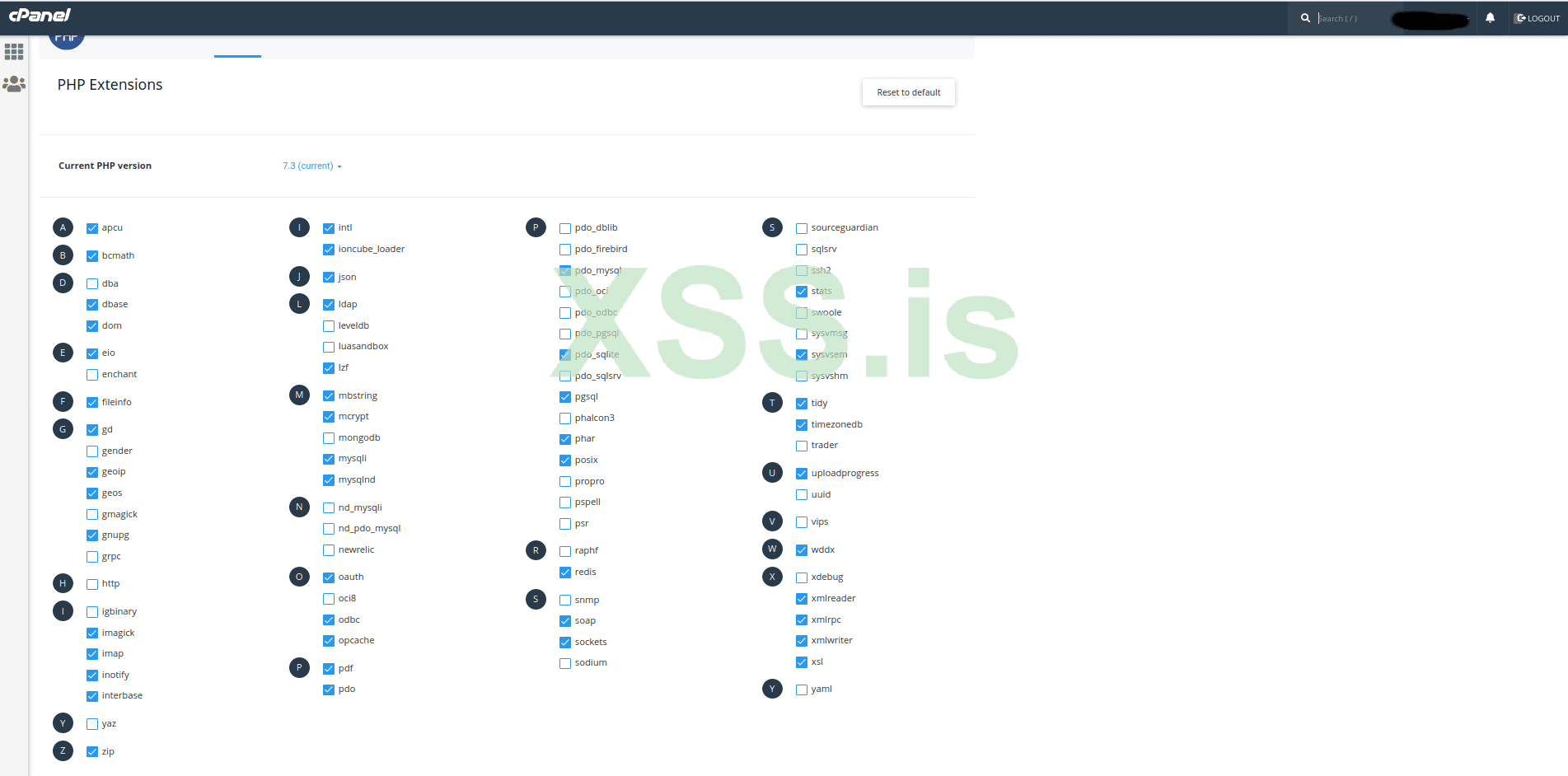
Task: Check the yaml extension box
Action: 802,690
